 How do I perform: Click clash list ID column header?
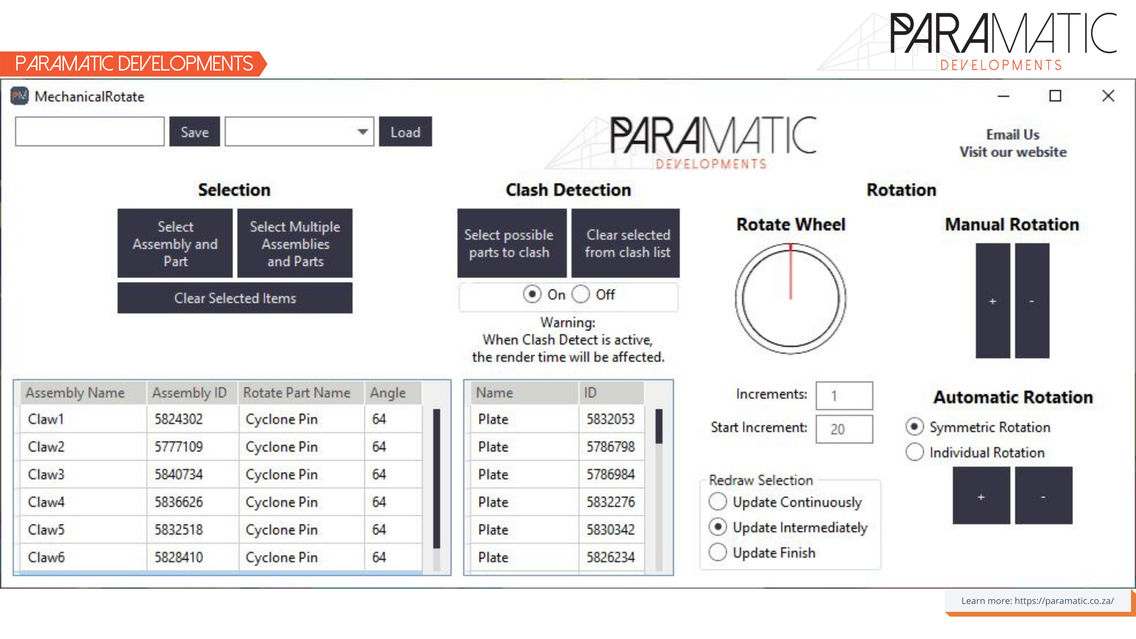[x=611, y=393]
